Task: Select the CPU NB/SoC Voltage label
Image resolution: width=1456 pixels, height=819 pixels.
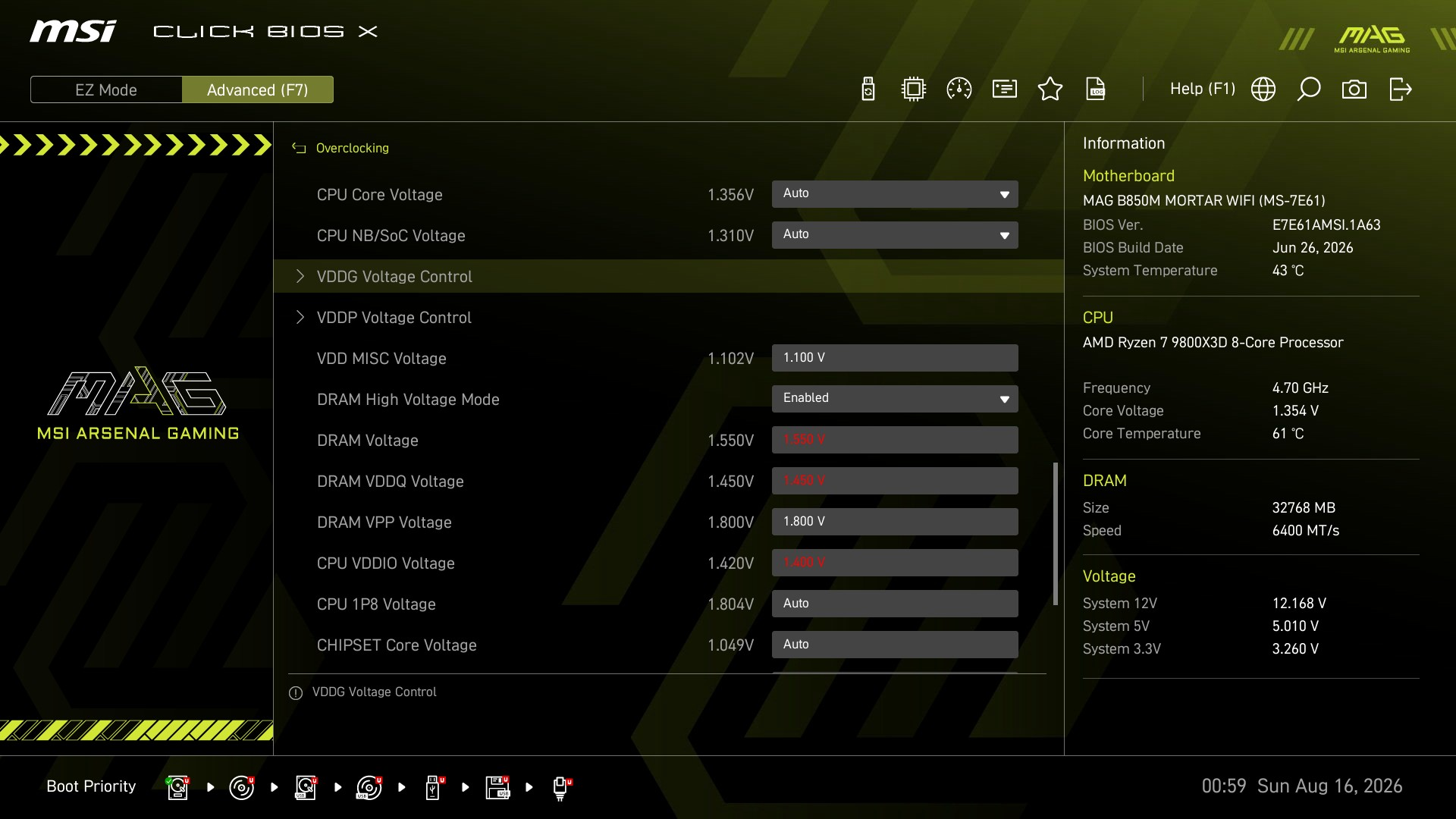Action: tap(391, 236)
